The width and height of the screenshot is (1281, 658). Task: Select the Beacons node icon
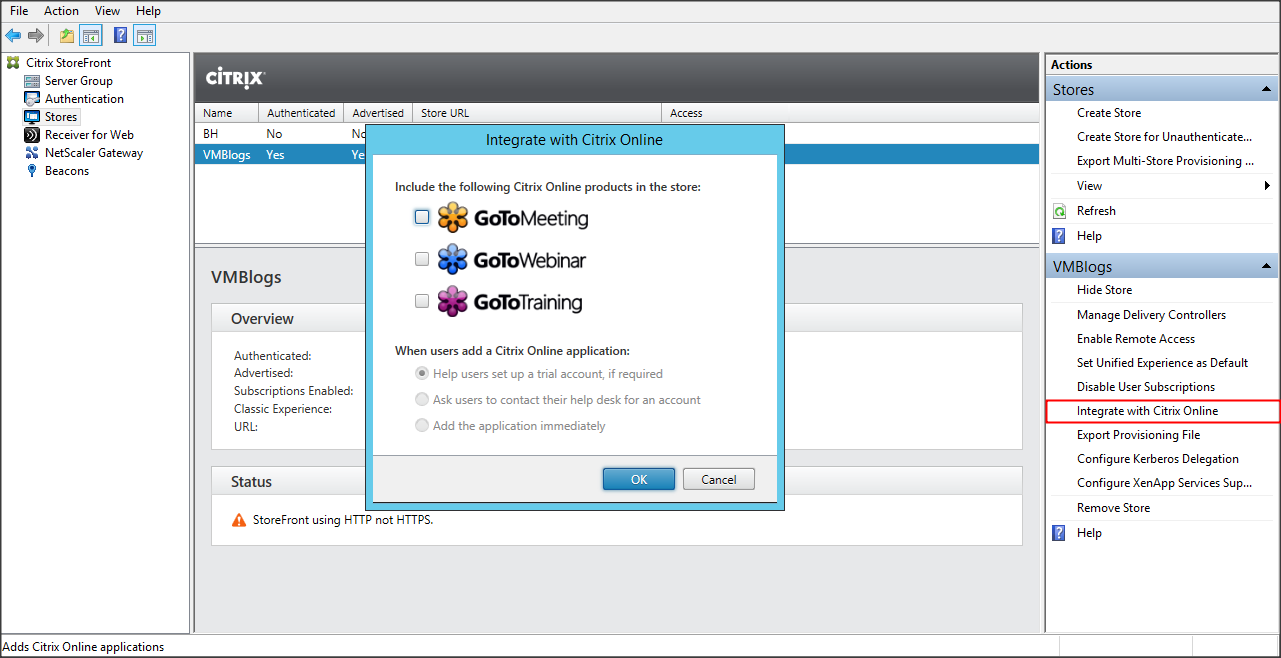33,171
